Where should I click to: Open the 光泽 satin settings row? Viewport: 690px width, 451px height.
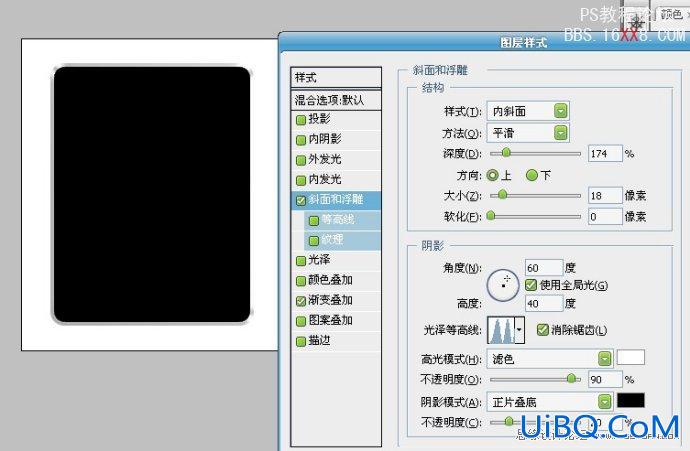pos(337,260)
